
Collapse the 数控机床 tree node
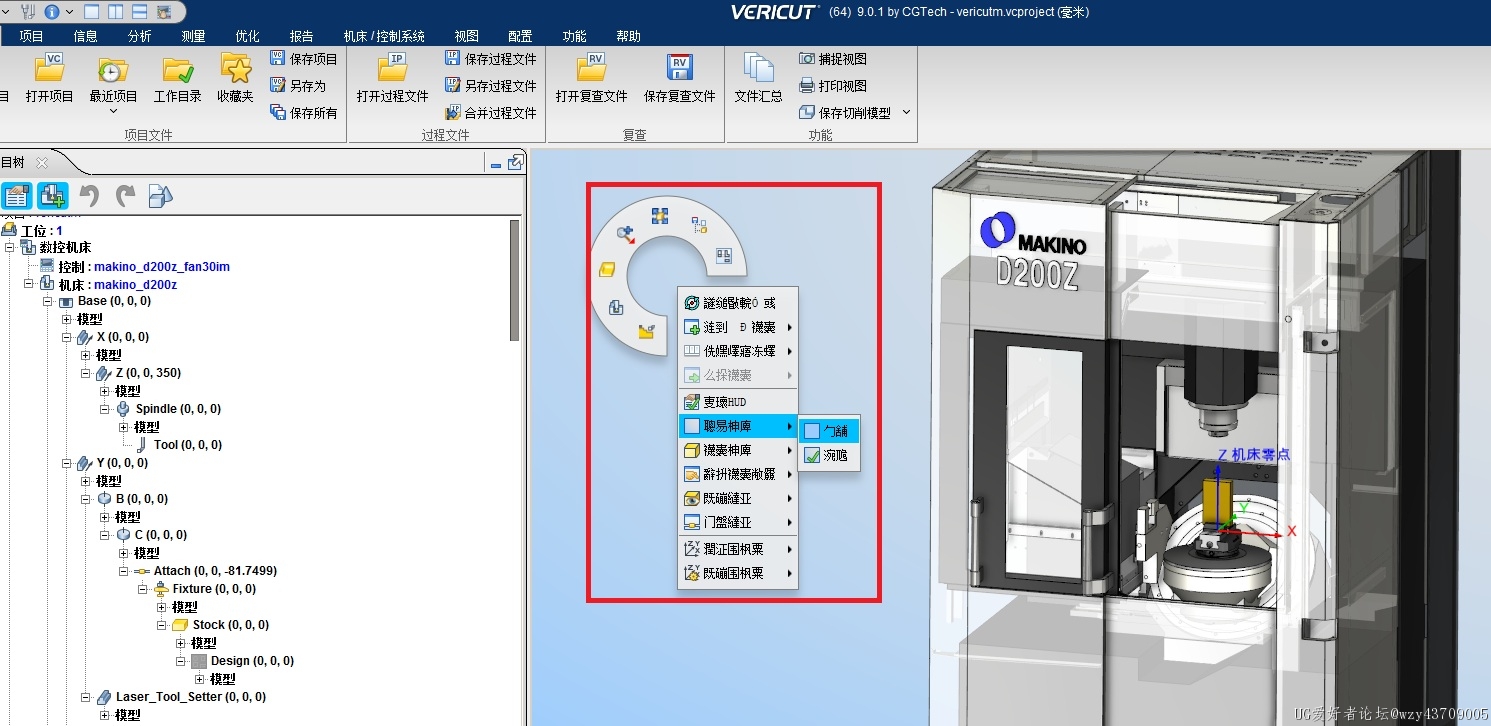point(11,247)
